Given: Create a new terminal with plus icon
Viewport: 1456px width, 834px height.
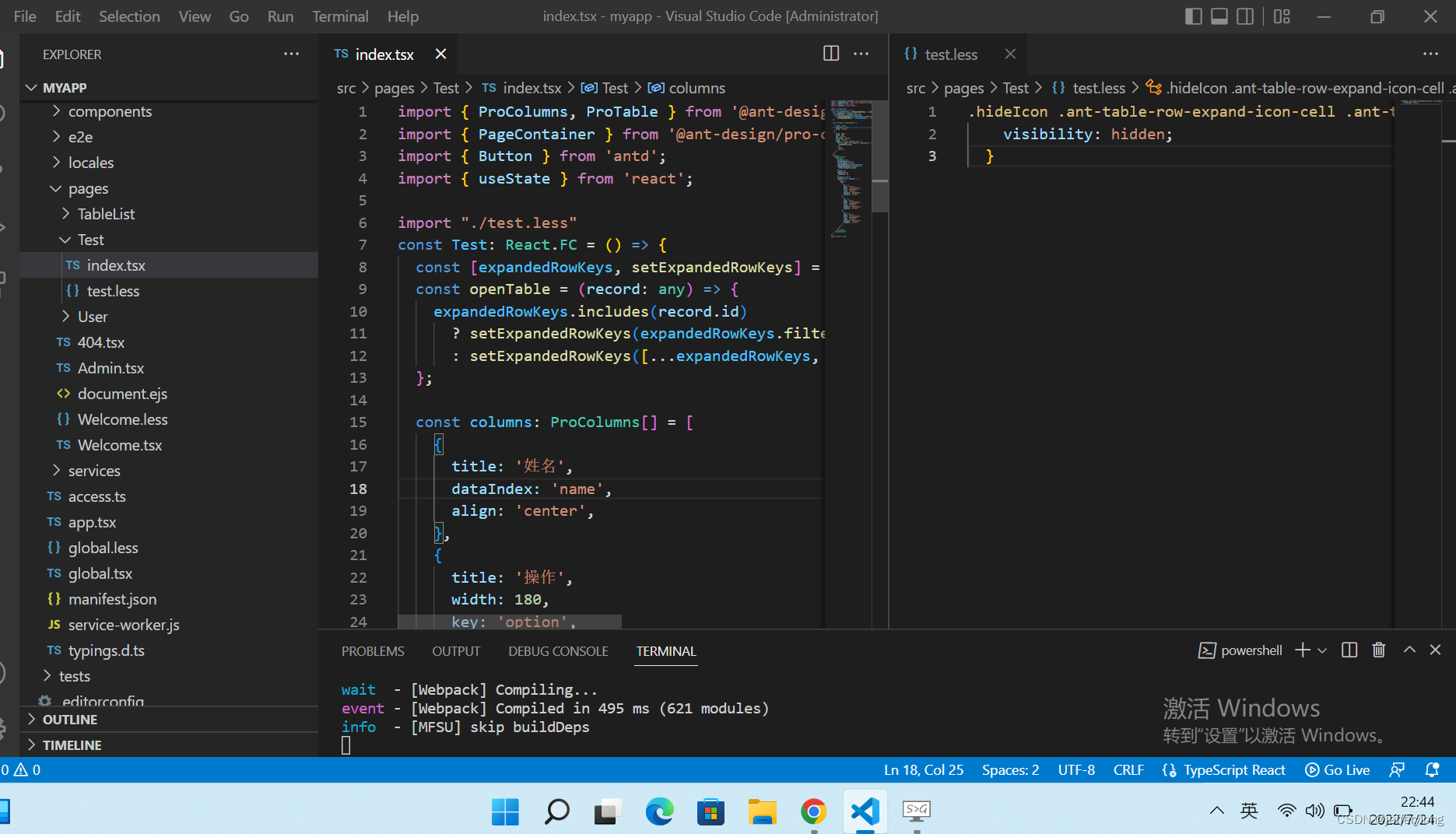Looking at the screenshot, I should click(x=1302, y=650).
